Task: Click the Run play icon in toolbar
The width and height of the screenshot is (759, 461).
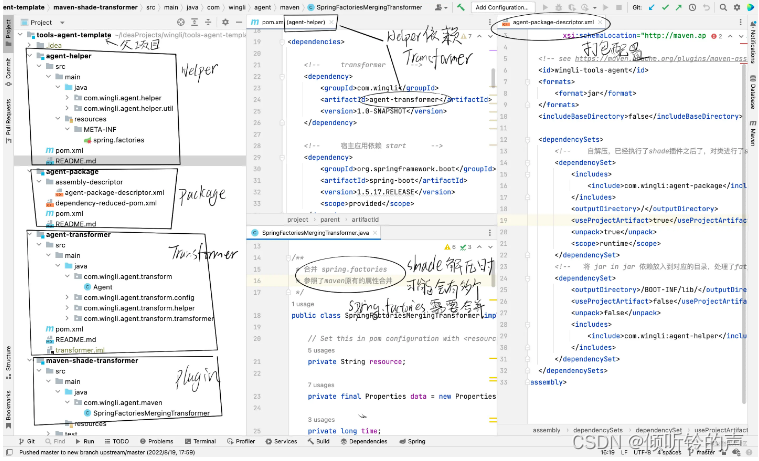Action: 546,7
